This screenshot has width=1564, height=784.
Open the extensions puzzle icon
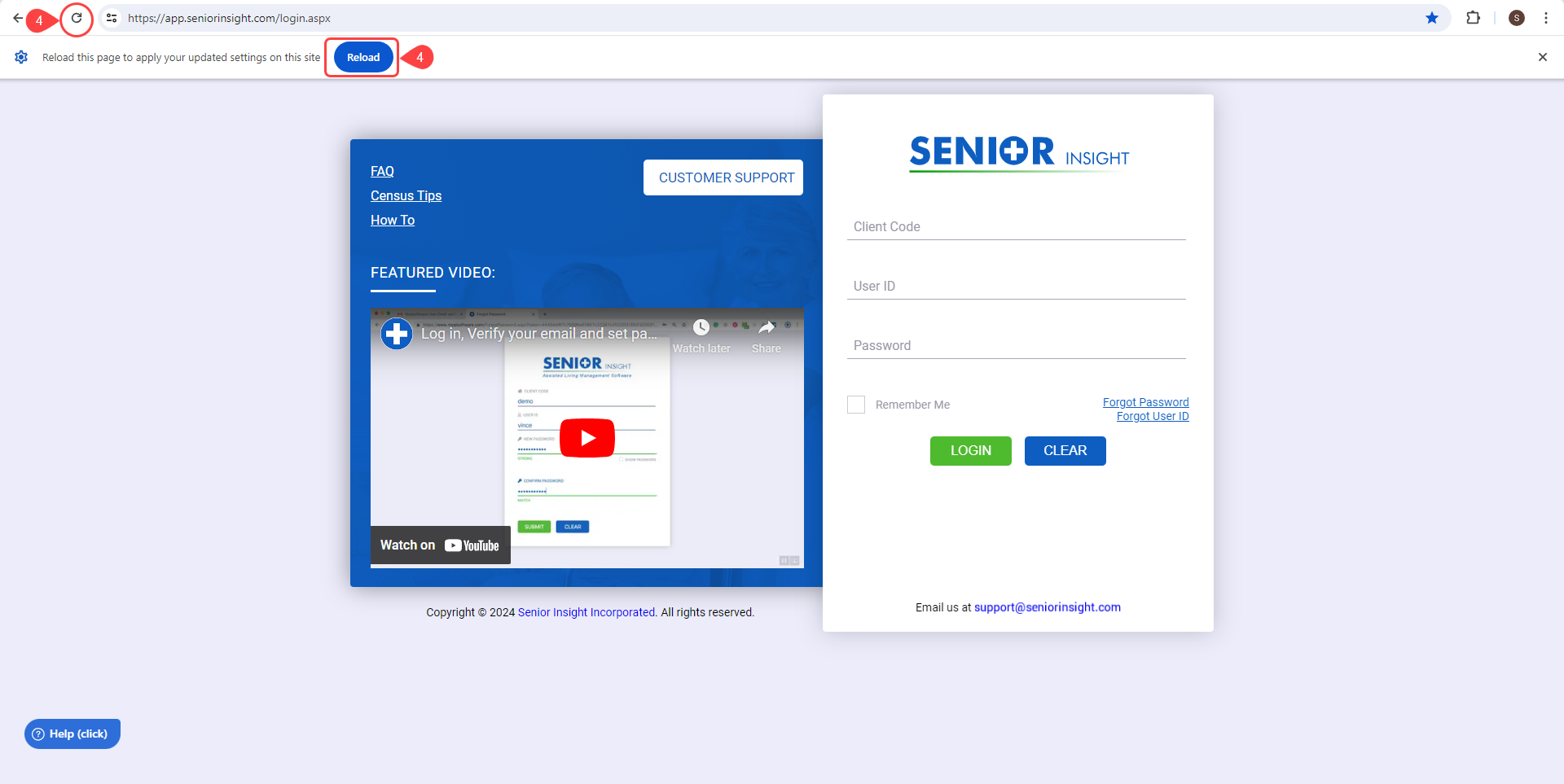click(1473, 18)
